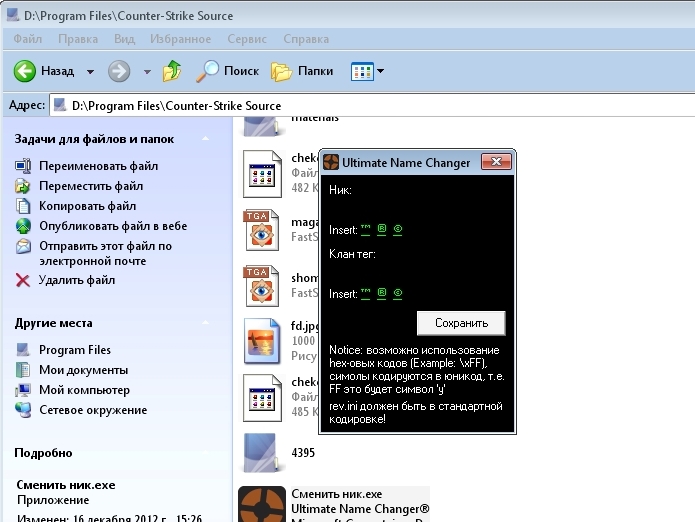
Task: Open the Файл menu
Action: coord(27,39)
